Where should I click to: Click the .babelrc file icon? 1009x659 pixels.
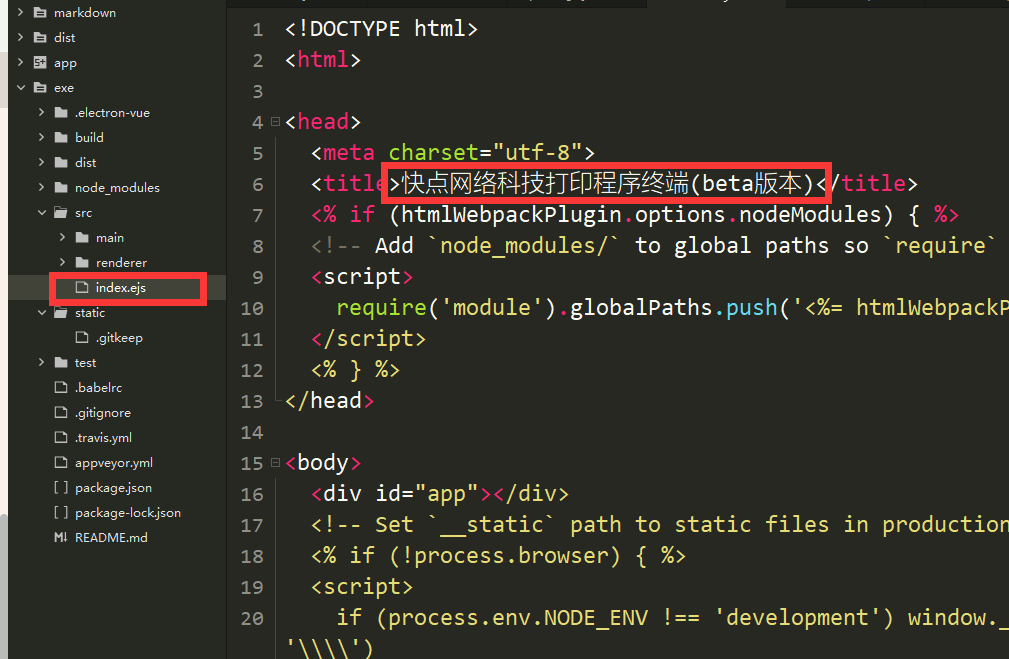coord(61,387)
